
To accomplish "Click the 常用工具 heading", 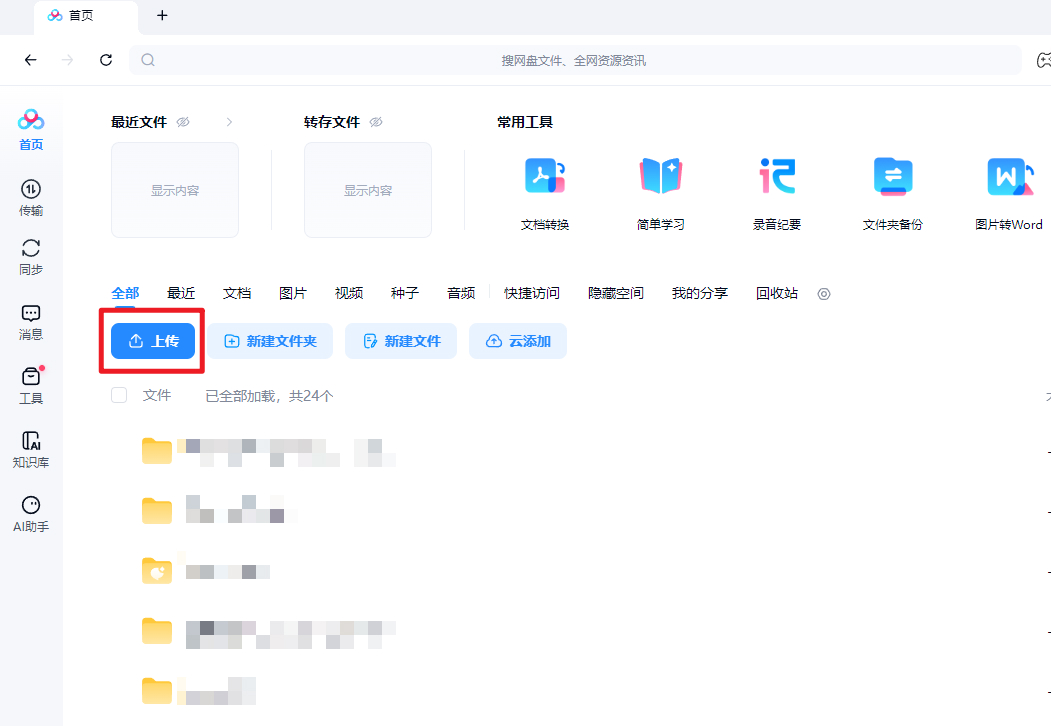I will [525, 122].
